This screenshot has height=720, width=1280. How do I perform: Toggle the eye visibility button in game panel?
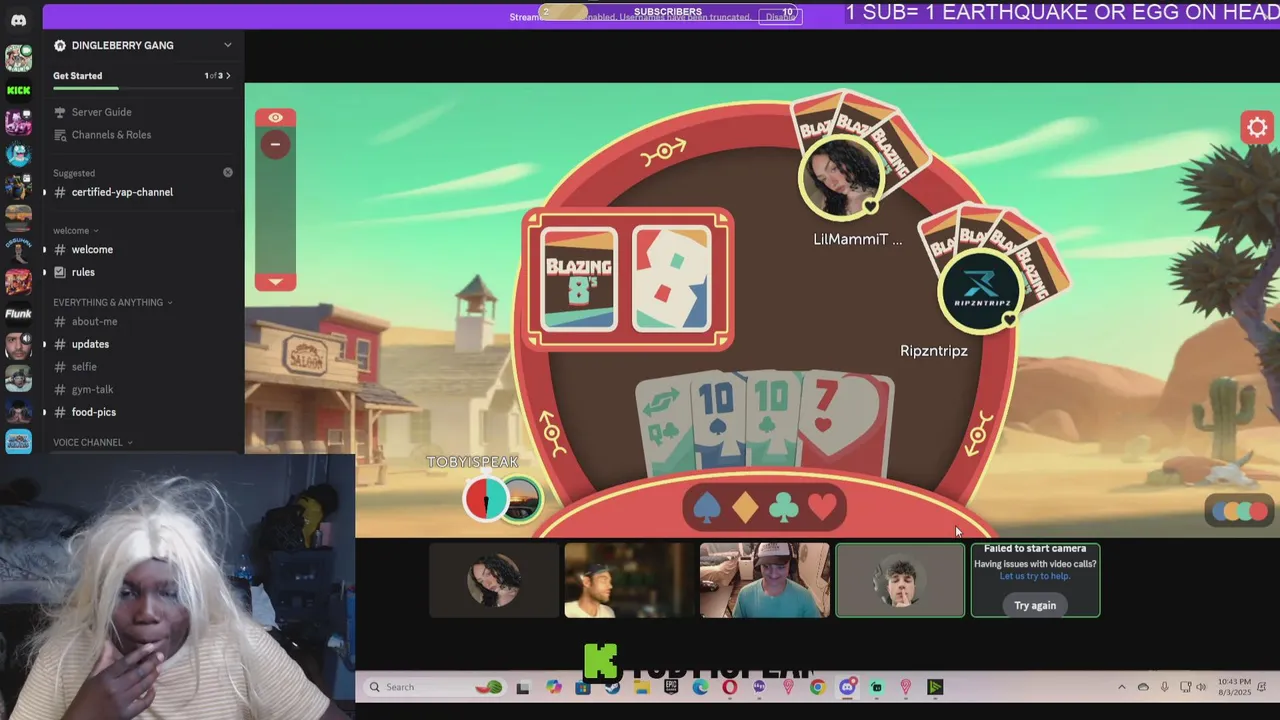pyautogui.click(x=275, y=118)
